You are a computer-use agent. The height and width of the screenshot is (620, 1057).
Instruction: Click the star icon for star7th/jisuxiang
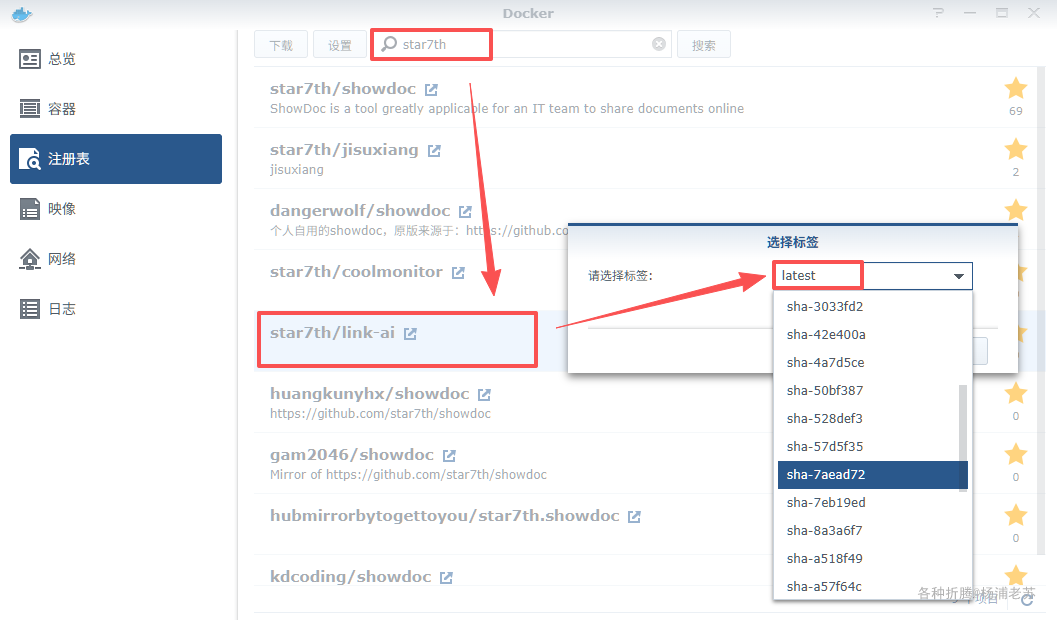pos(1015,149)
